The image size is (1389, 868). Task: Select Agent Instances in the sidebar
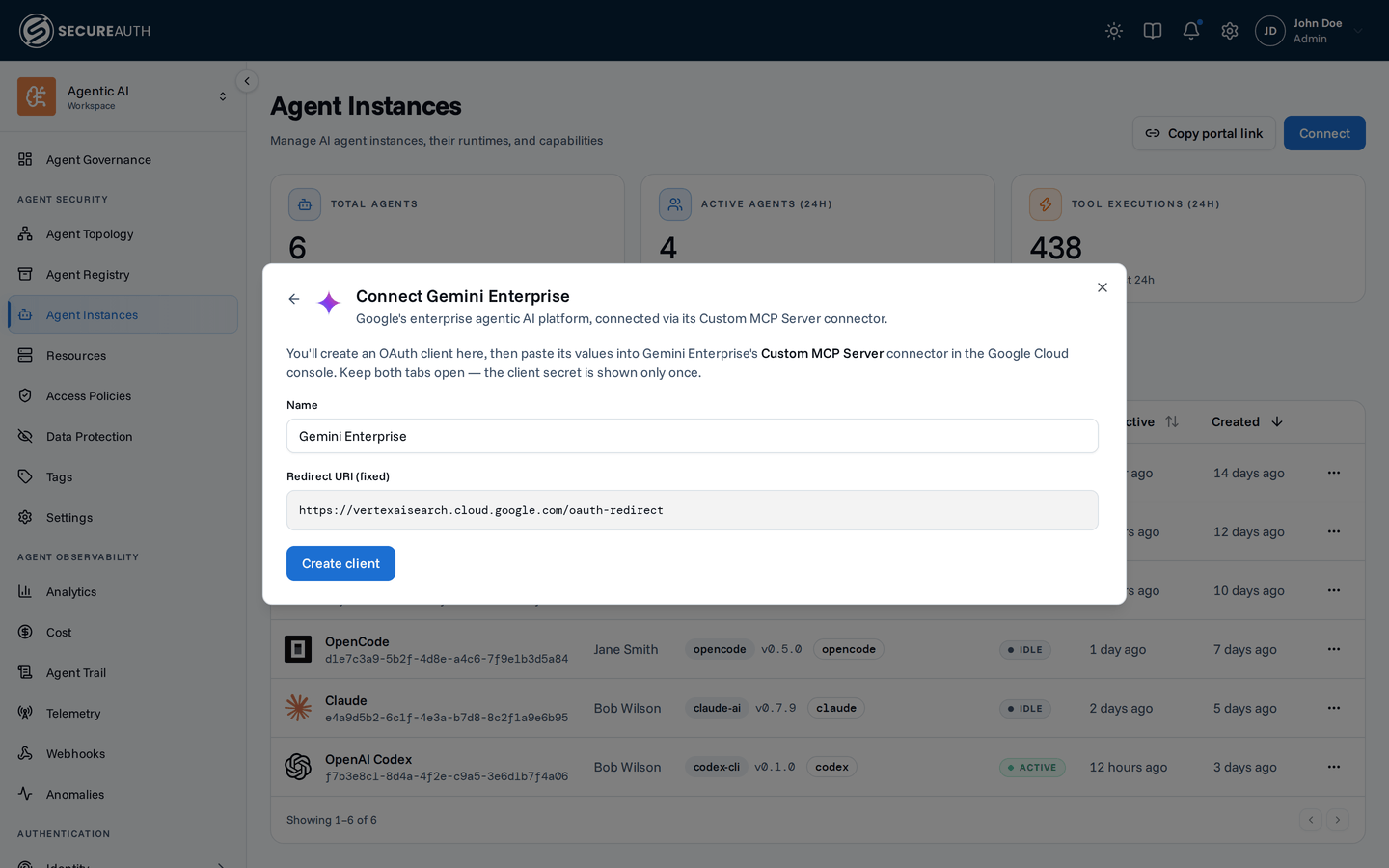coord(123,315)
